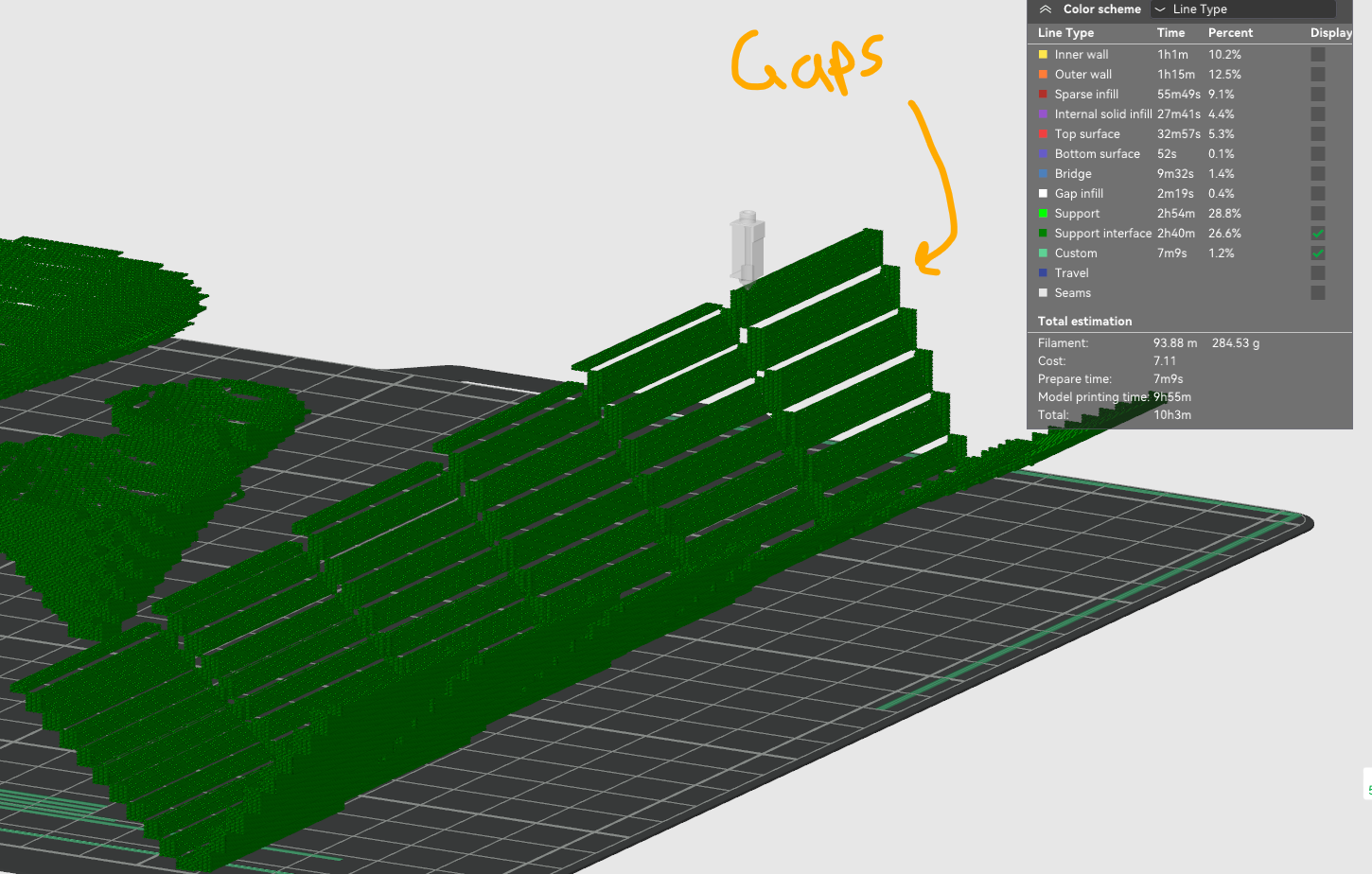This screenshot has width=1372, height=874.
Task: Toggle display of Bottom surface lines
Action: pyautogui.click(x=1318, y=154)
